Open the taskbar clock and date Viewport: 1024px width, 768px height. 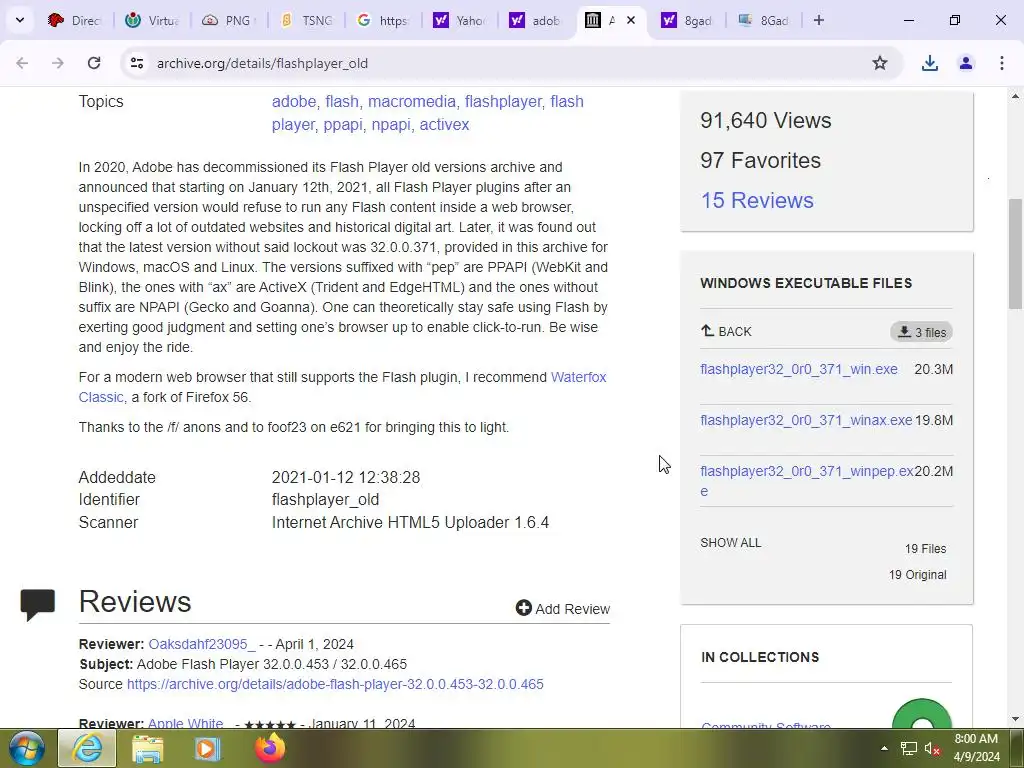[977, 748]
